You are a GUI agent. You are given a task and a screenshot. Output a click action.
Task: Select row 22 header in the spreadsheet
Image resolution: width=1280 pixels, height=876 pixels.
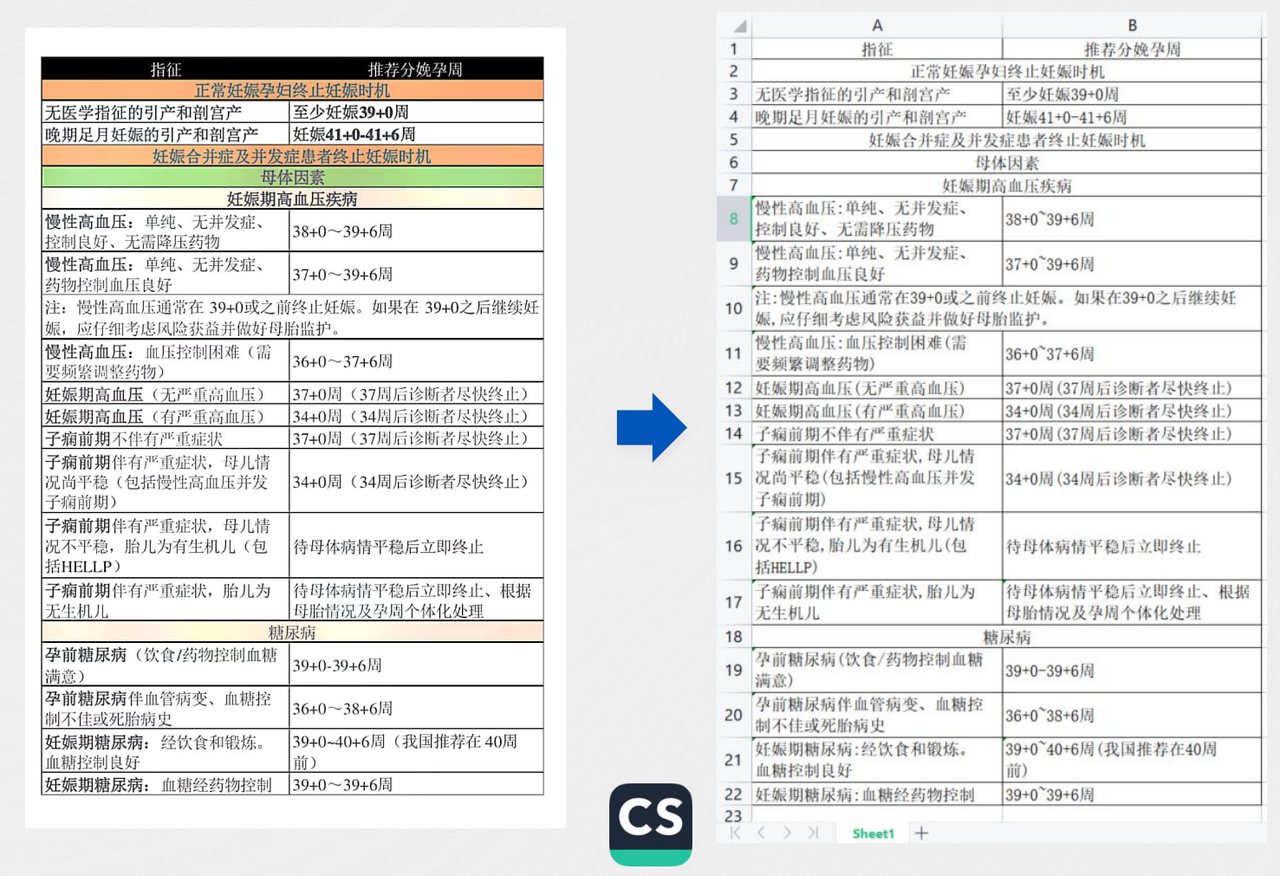pyautogui.click(x=734, y=794)
